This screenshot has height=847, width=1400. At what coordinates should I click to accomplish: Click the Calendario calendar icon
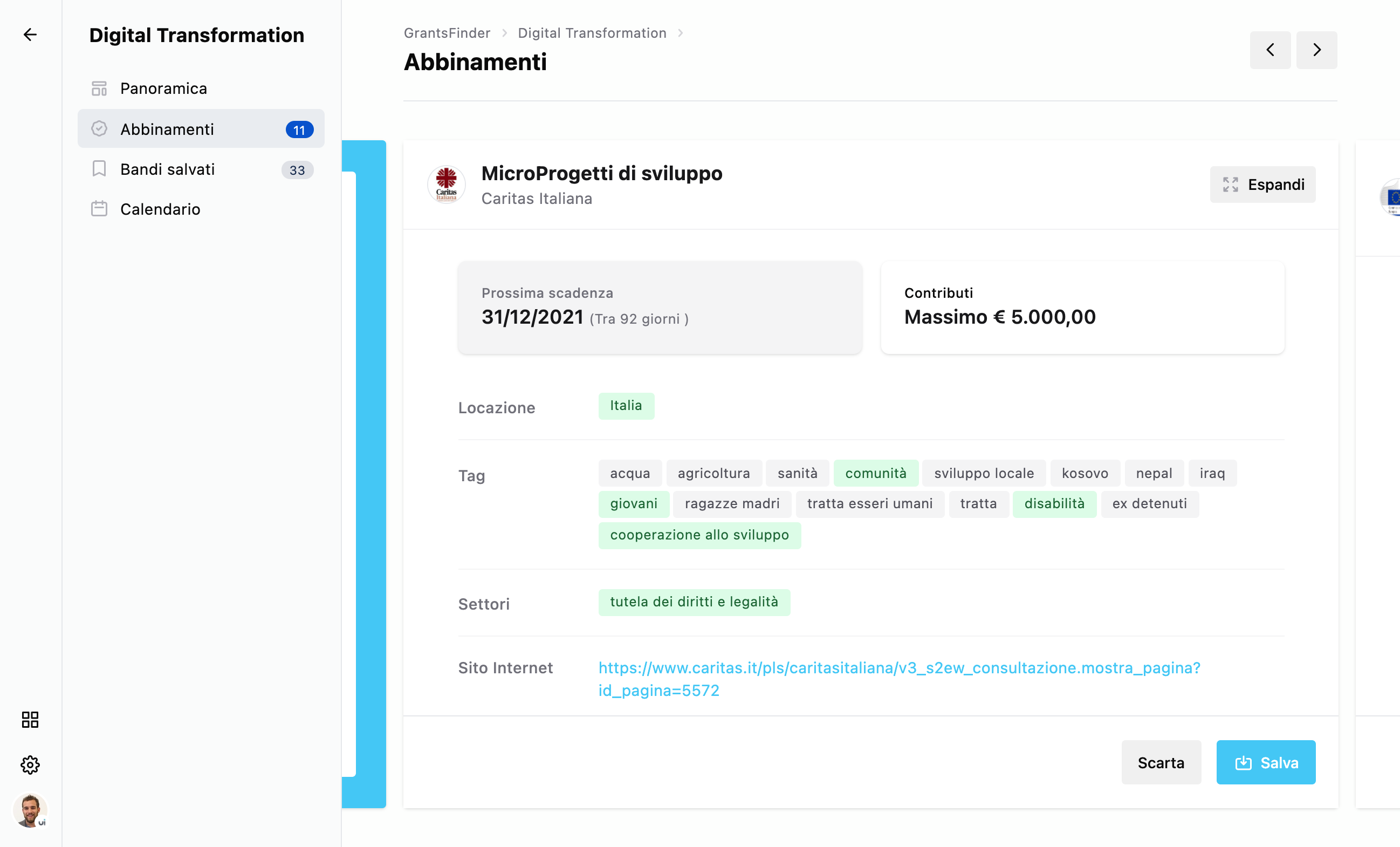click(x=99, y=209)
